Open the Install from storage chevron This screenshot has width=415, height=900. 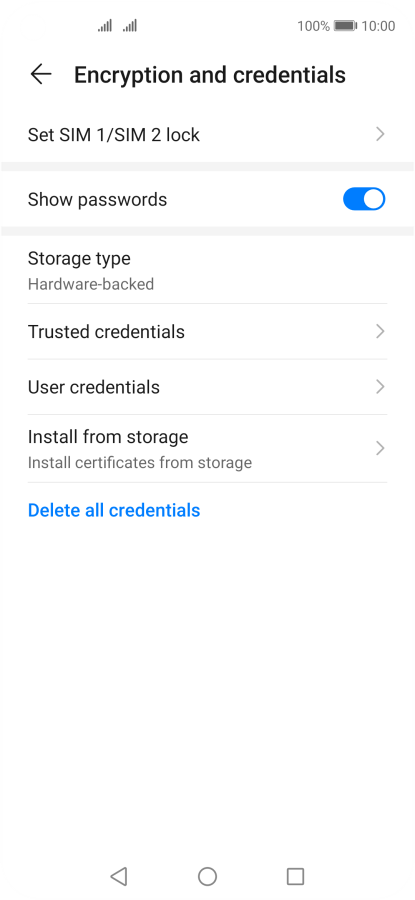pos(379,448)
